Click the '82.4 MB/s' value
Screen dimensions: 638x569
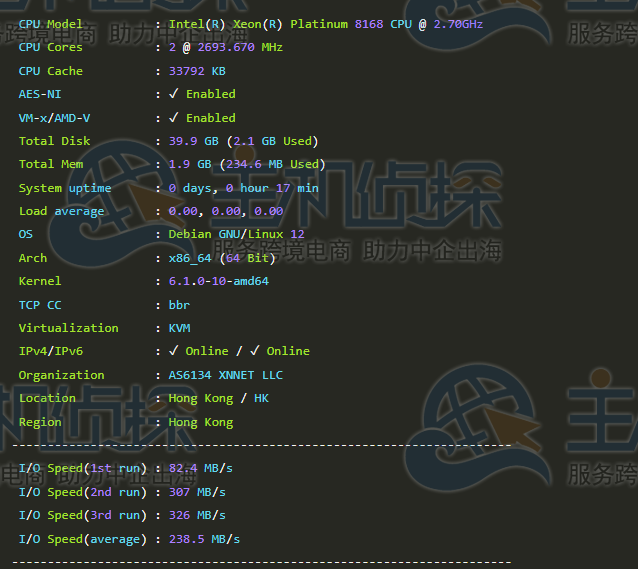[201, 468]
